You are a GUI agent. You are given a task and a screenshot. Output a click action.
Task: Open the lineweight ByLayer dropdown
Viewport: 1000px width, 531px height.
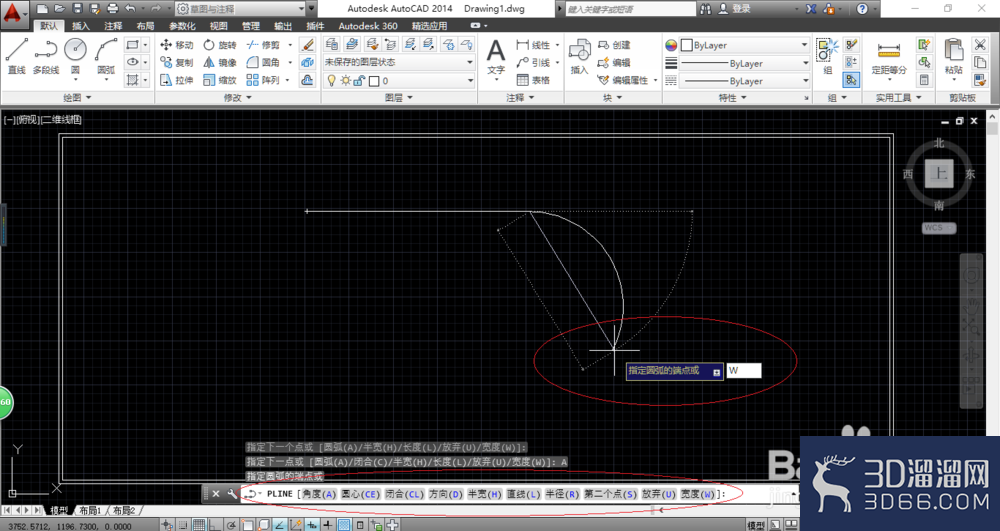[x=744, y=63]
